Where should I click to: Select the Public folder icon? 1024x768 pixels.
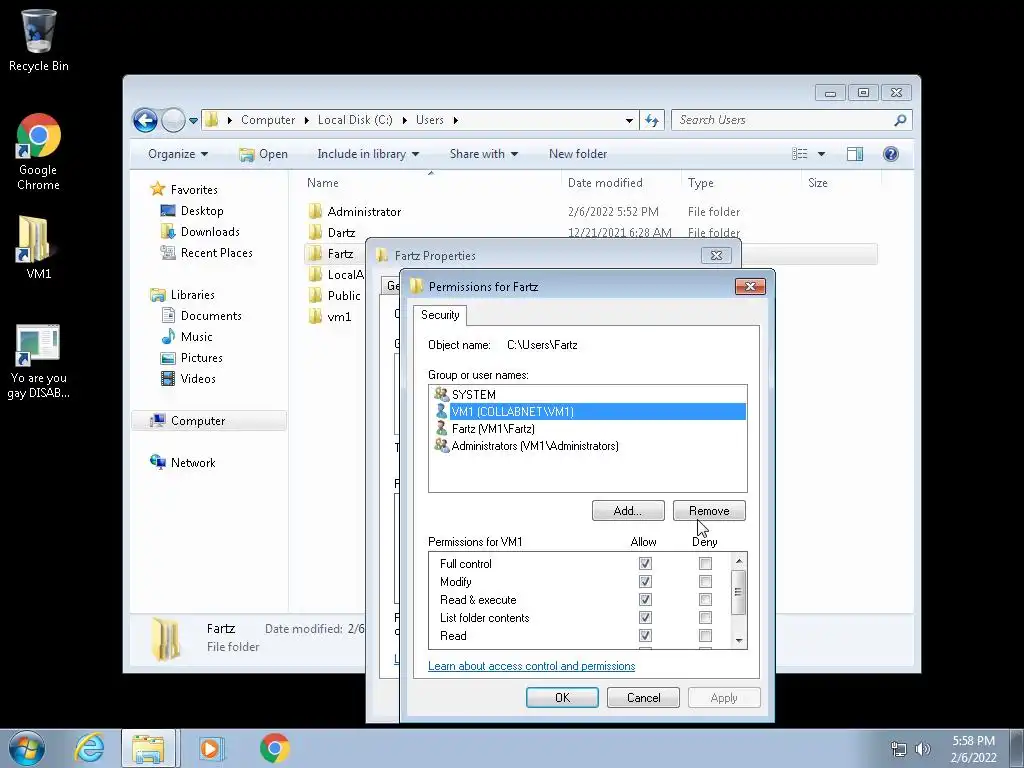[x=315, y=295]
